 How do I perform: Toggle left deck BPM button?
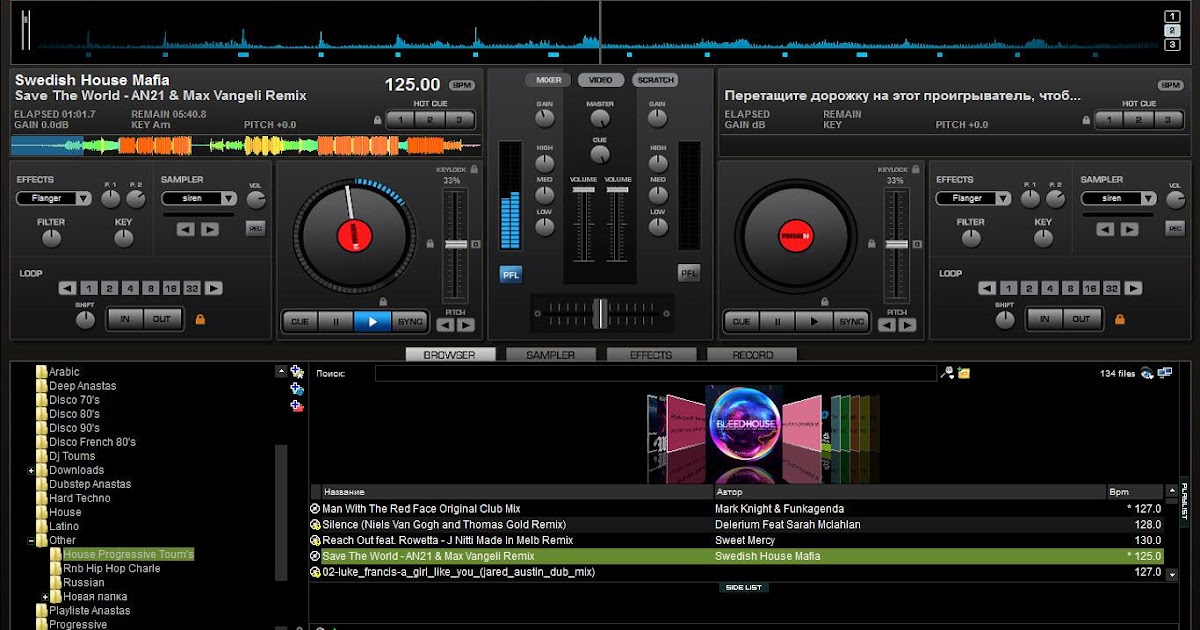(461, 85)
